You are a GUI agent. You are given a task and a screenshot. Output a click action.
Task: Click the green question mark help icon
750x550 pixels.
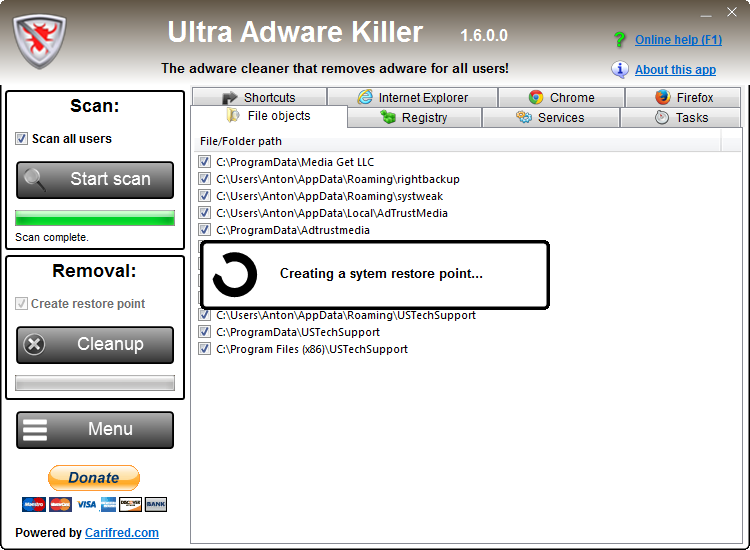(619, 40)
